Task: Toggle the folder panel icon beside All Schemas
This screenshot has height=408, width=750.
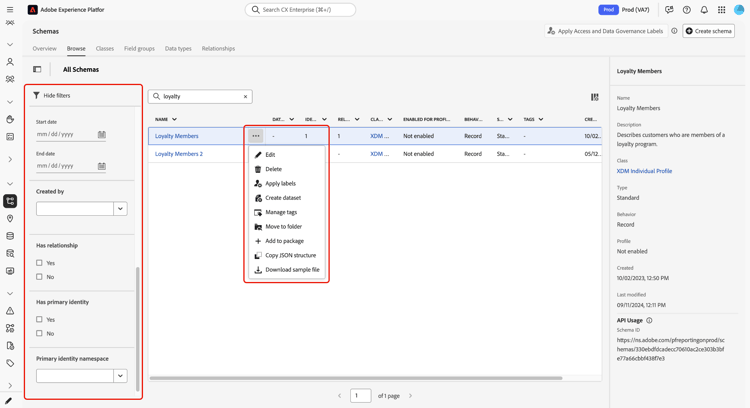Action: 37,69
